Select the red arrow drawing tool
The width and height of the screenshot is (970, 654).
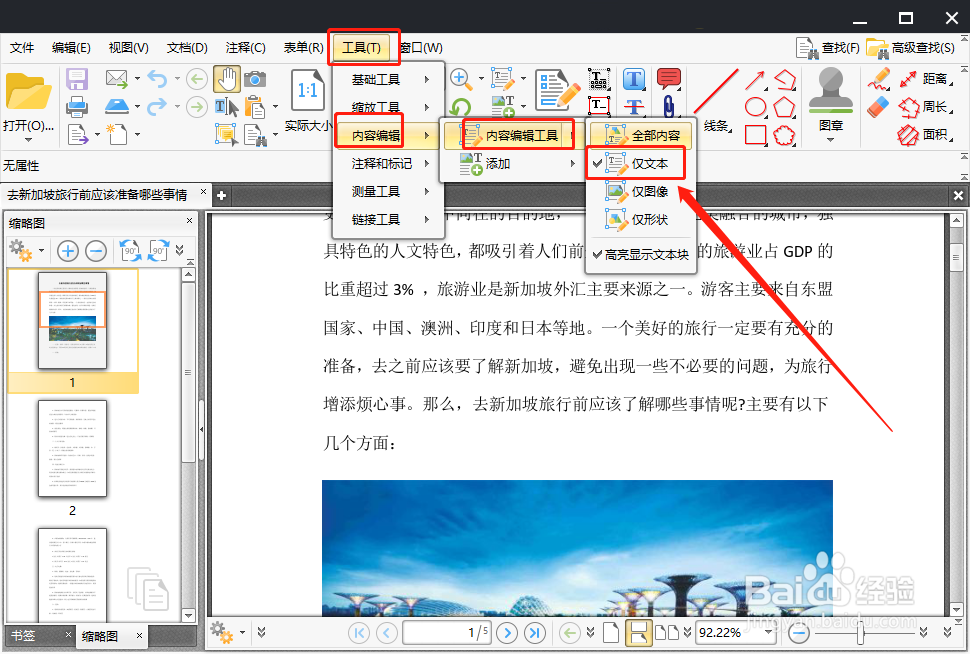tap(755, 80)
